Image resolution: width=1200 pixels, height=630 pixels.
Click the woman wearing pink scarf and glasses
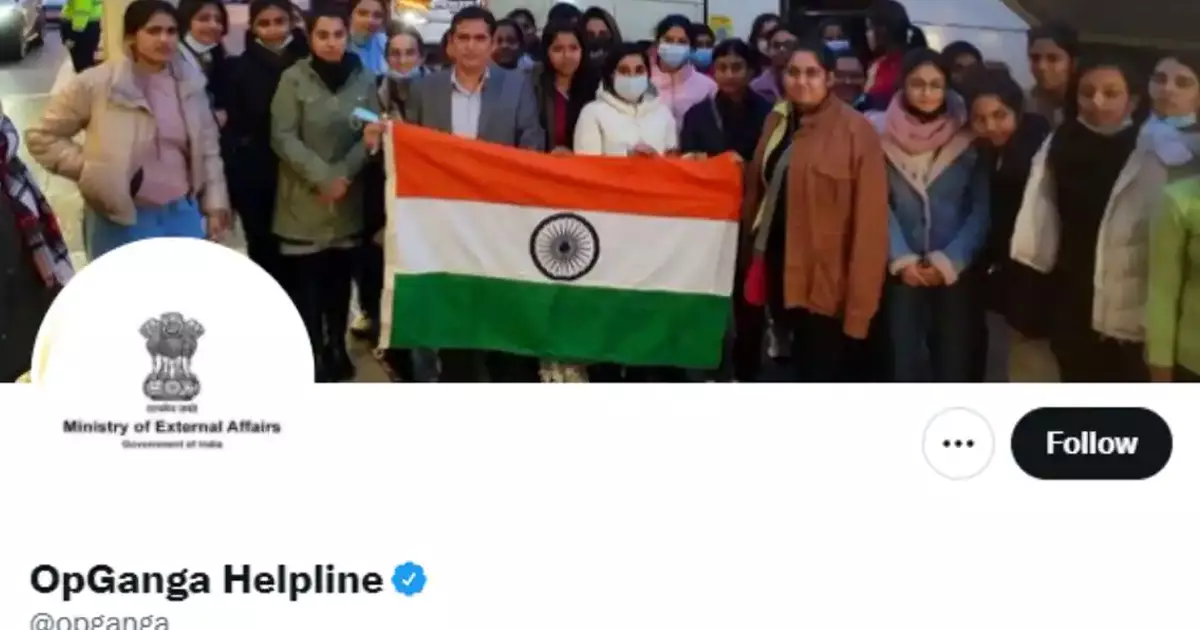tap(932, 200)
